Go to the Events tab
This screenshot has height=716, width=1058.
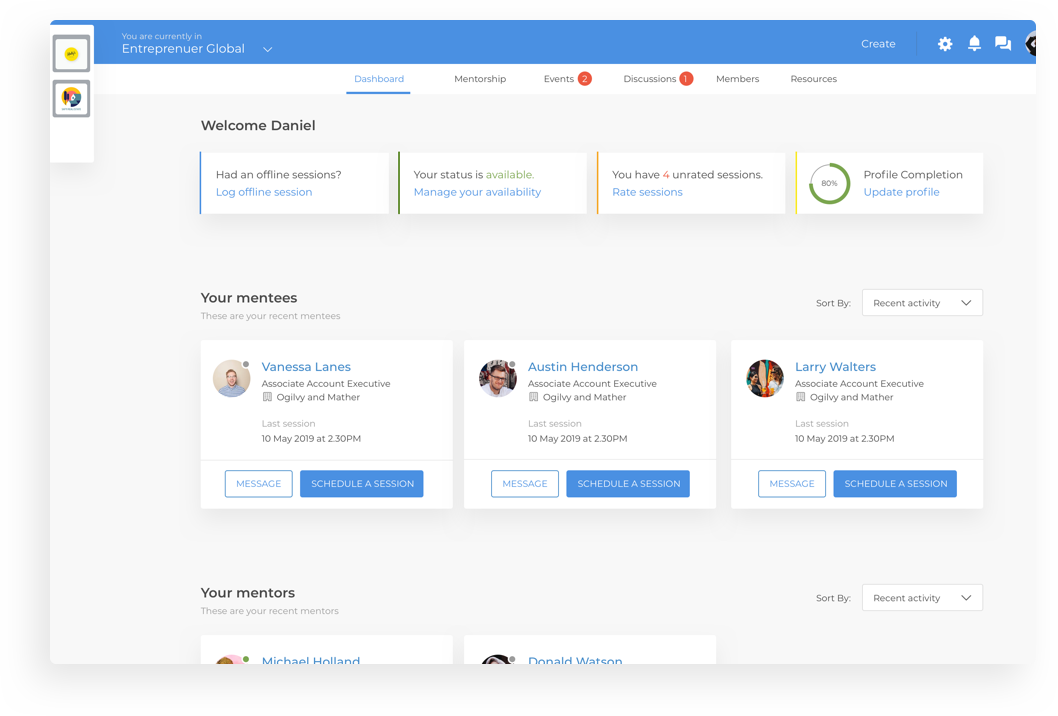[x=559, y=79]
